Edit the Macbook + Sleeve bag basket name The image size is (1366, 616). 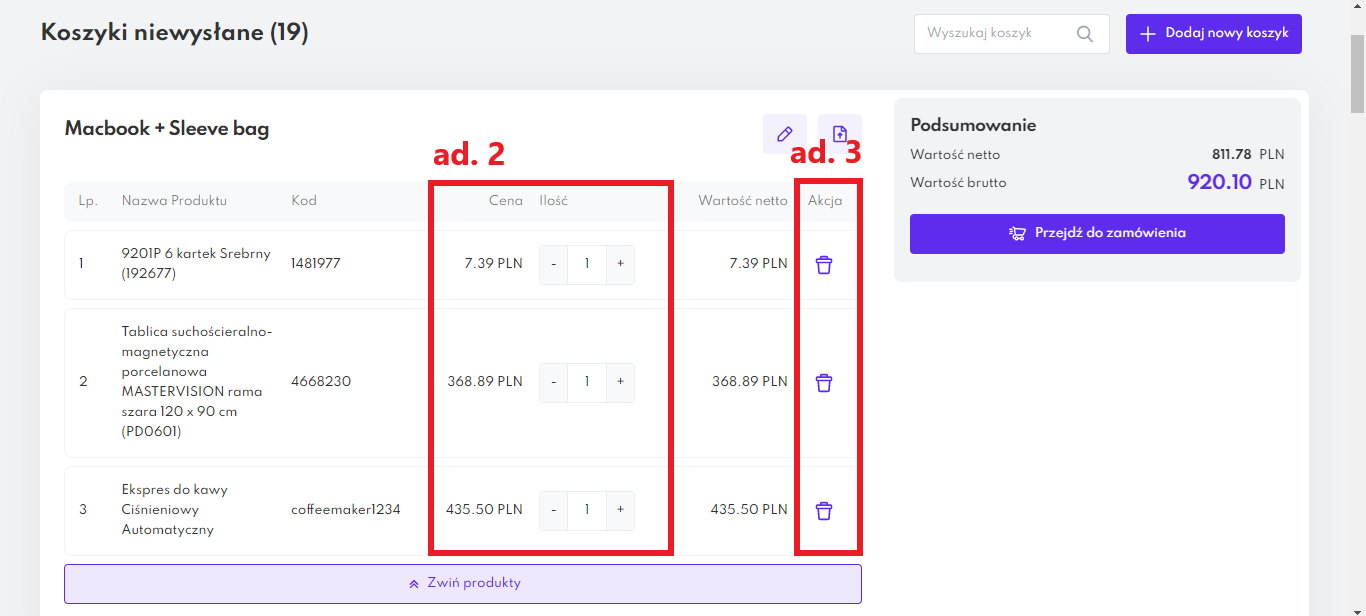point(785,134)
